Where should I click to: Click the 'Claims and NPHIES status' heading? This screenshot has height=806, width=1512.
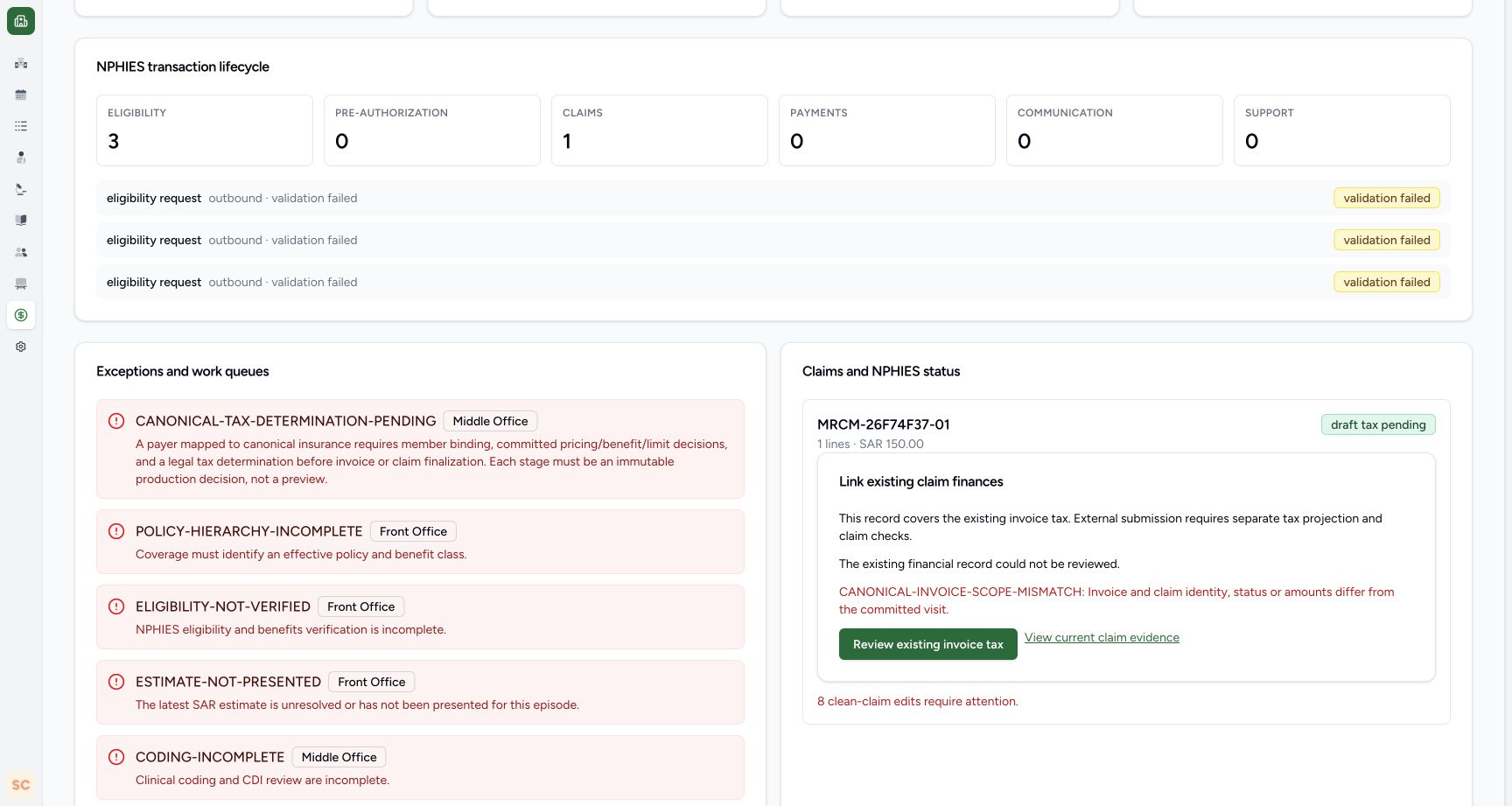(x=881, y=371)
